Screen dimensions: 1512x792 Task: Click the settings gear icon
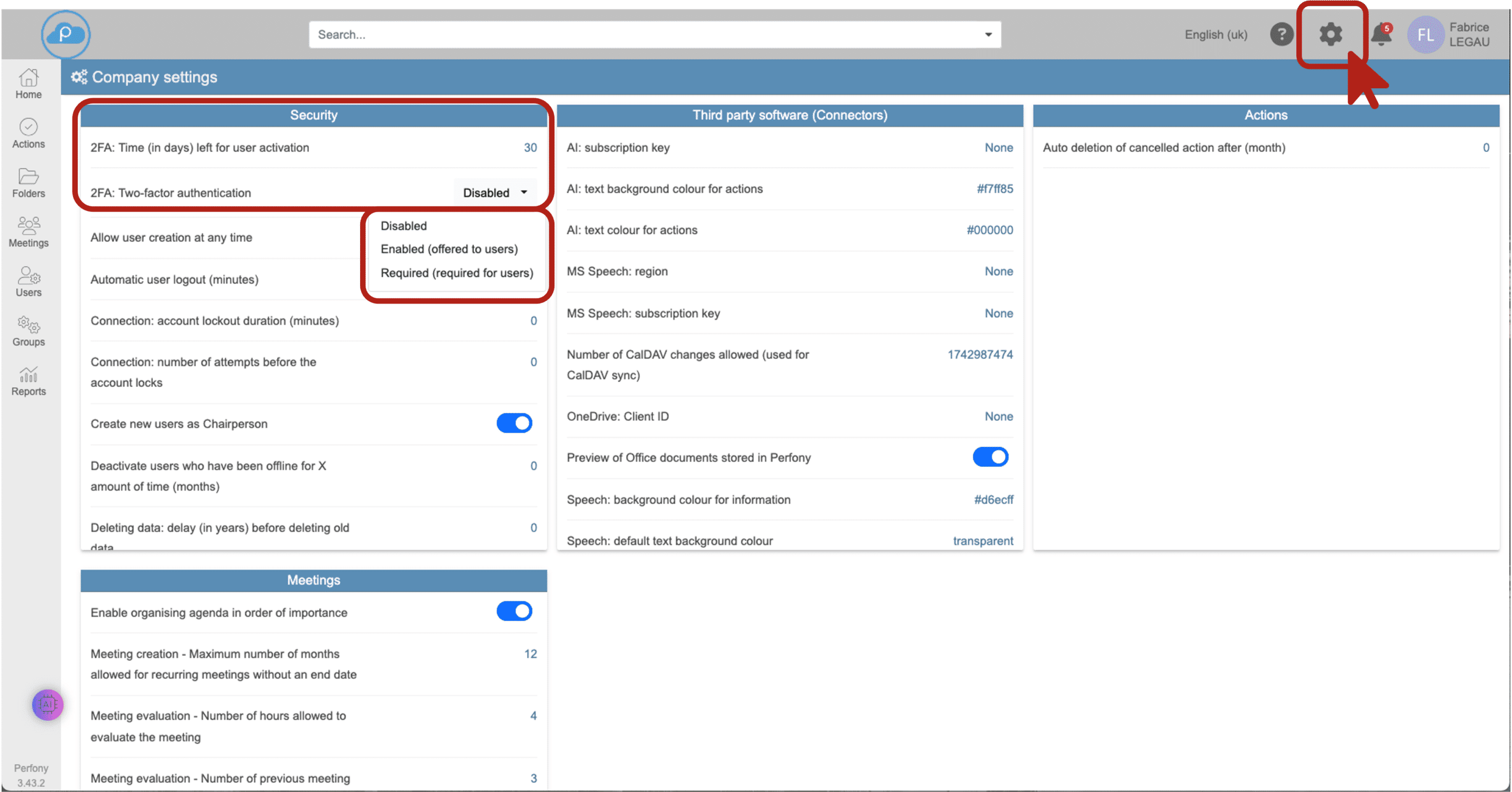[x=1330, y=34]
